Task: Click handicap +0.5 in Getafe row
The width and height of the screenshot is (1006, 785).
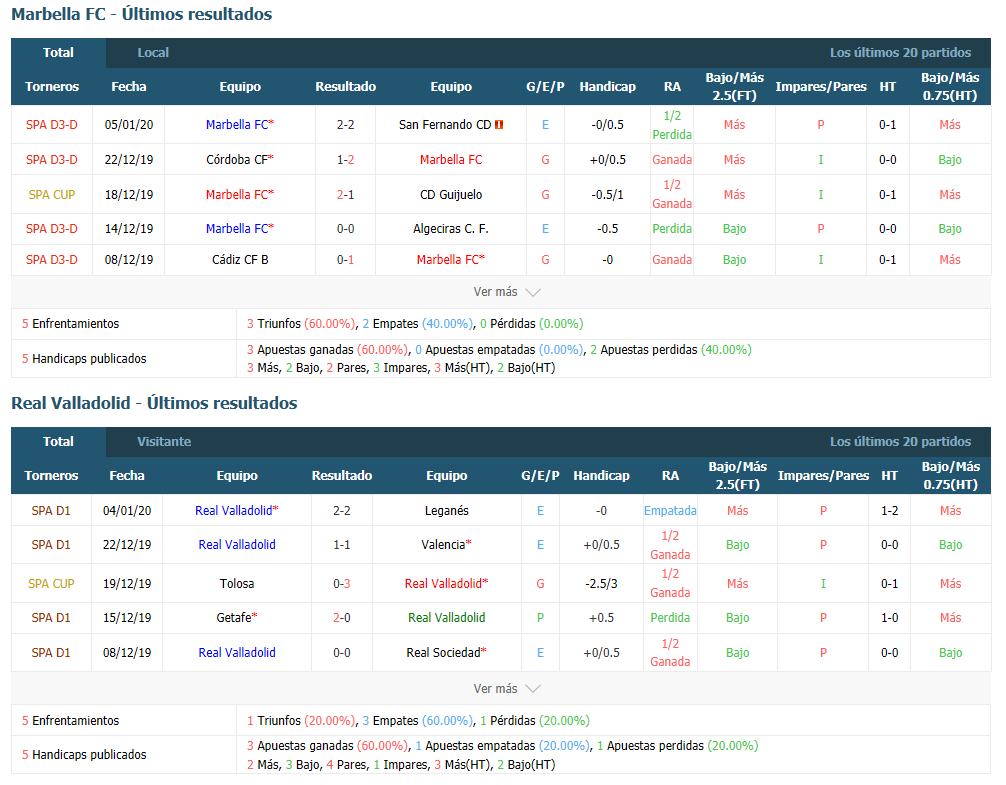Action: (601, 618)
